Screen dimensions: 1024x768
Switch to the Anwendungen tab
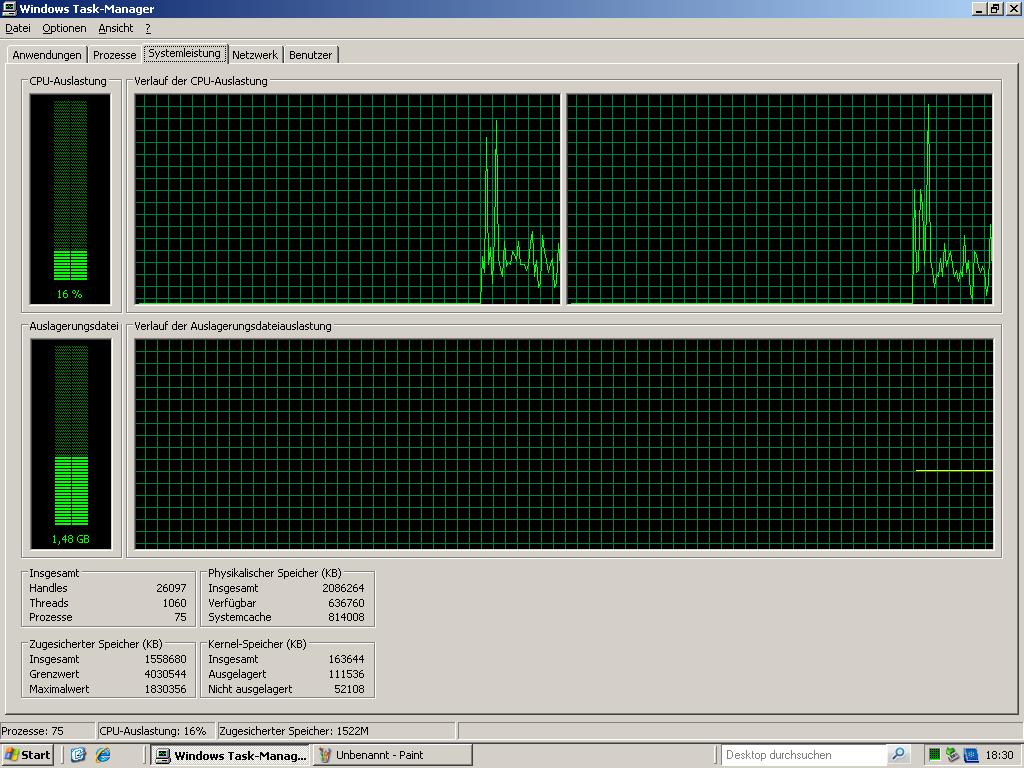pyautogui.click(x=47, y=55)
